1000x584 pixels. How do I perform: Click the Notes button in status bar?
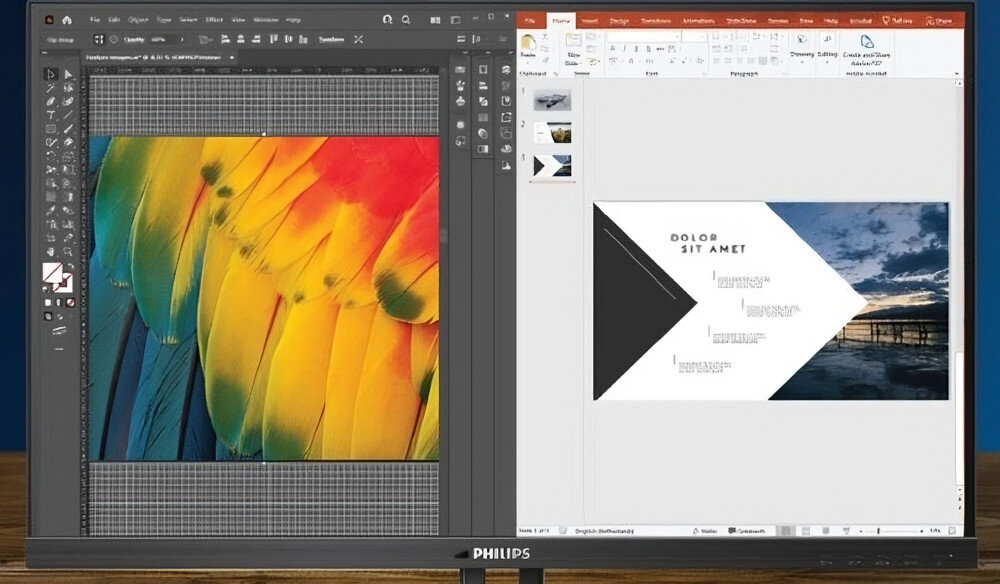pos(705,531)
